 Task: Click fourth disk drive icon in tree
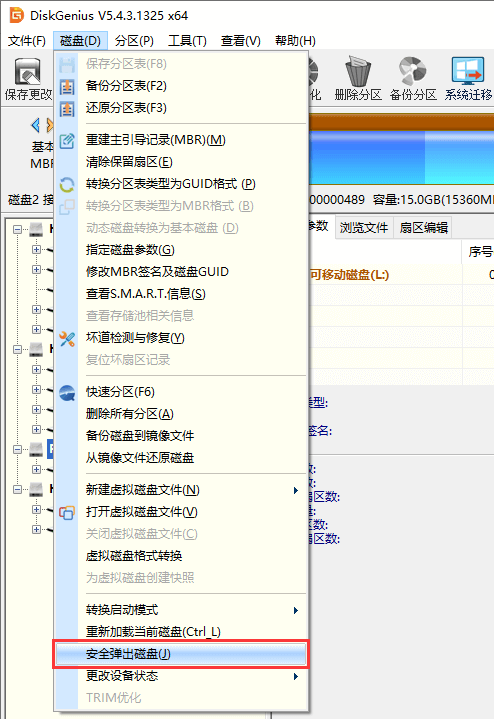(36, 489)
